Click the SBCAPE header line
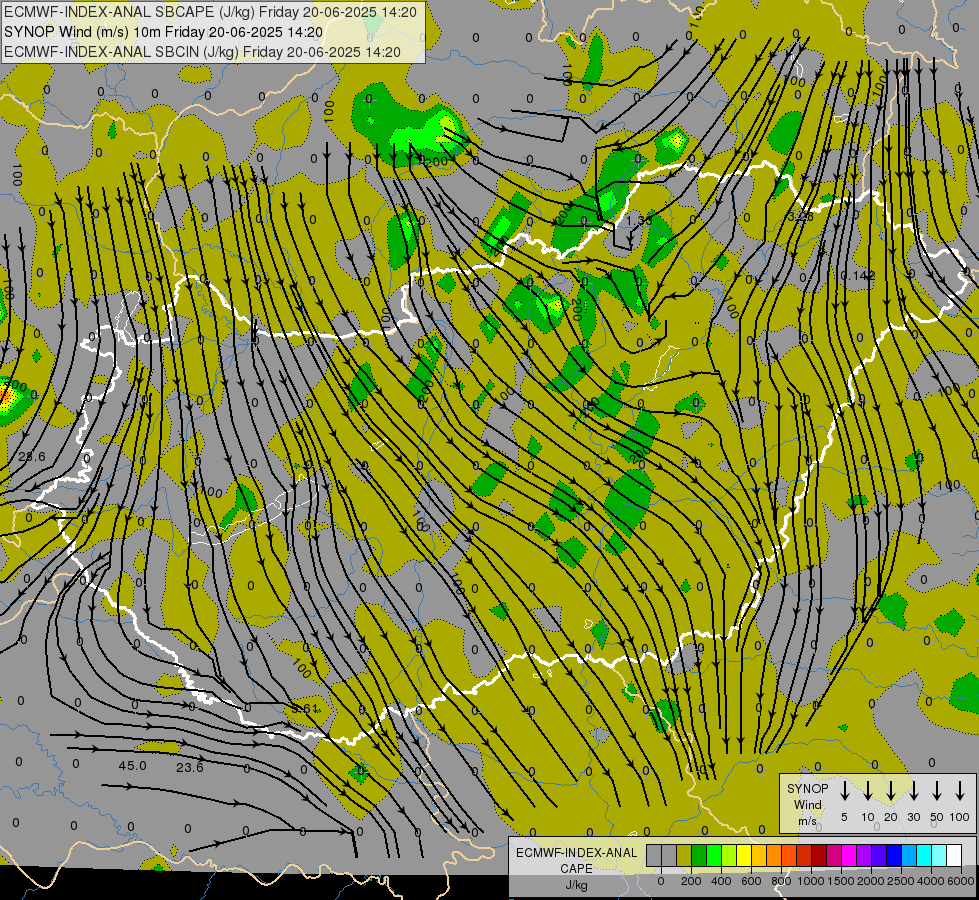 click(x=210, y=12)
